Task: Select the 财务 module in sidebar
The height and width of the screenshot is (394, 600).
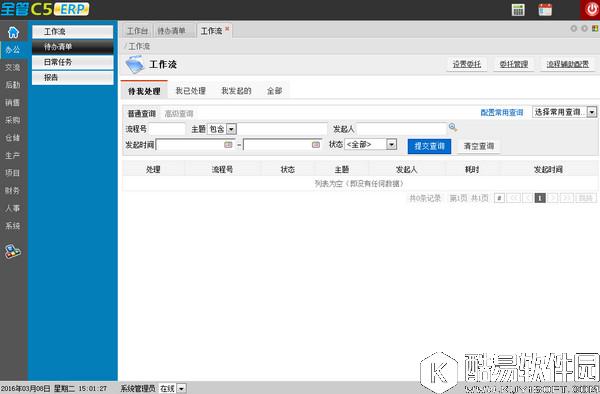Action: pyautogui.click(x=13, y=190)
